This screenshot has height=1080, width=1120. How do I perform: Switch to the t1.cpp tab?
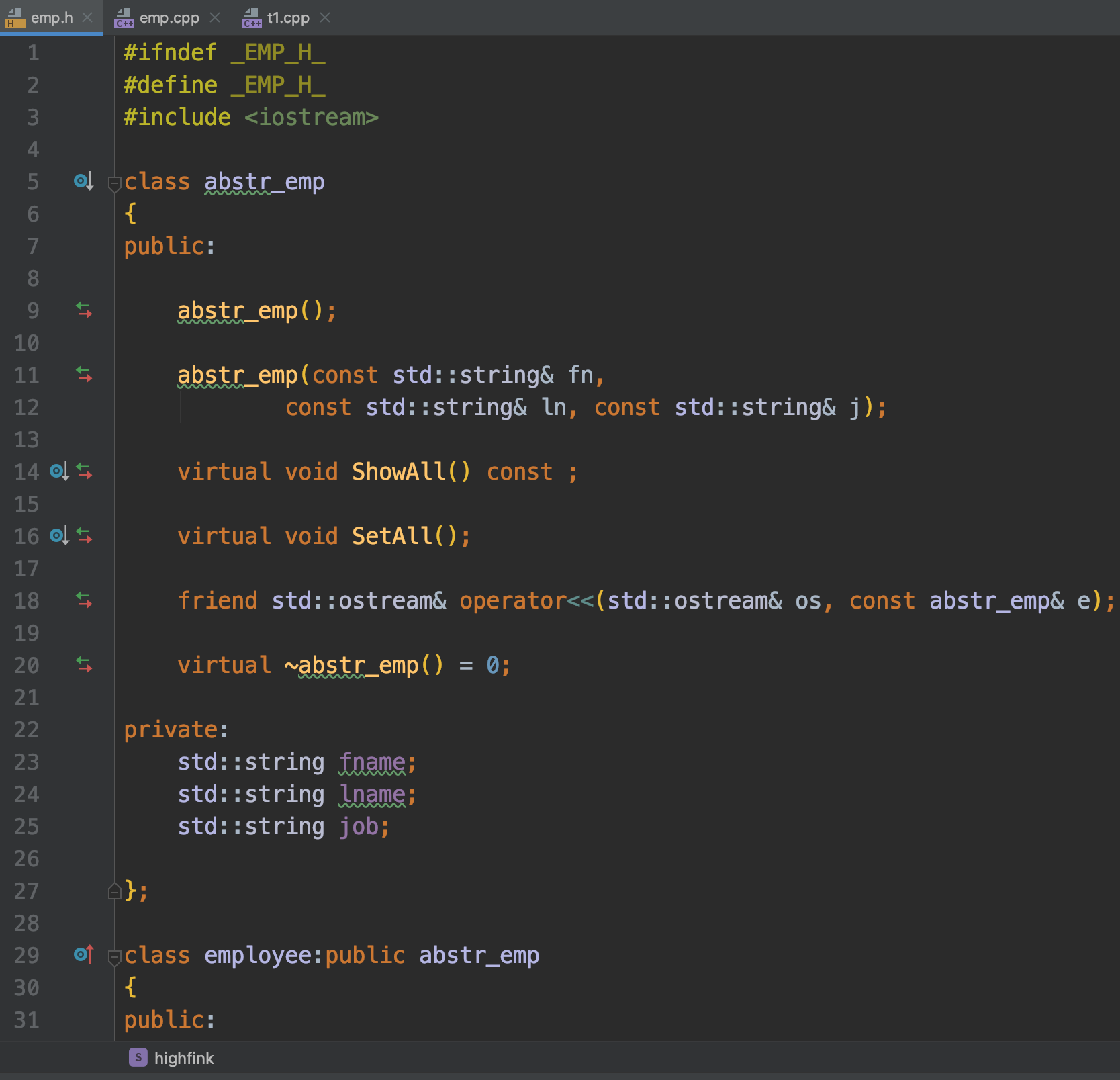[x=287, y=17]
